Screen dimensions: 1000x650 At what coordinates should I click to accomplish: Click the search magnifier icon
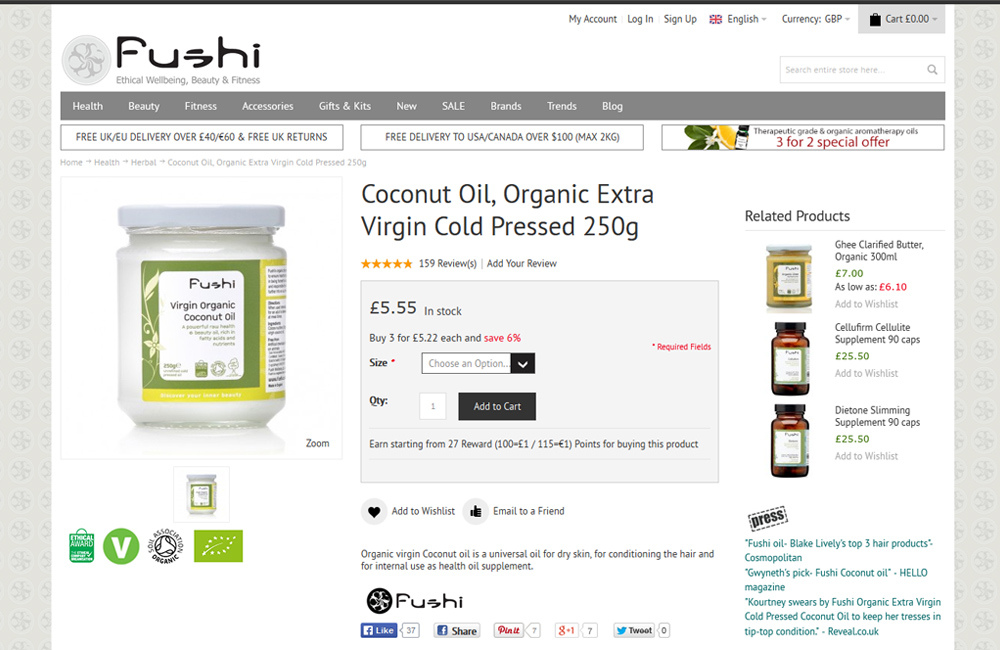click(932, 70)
